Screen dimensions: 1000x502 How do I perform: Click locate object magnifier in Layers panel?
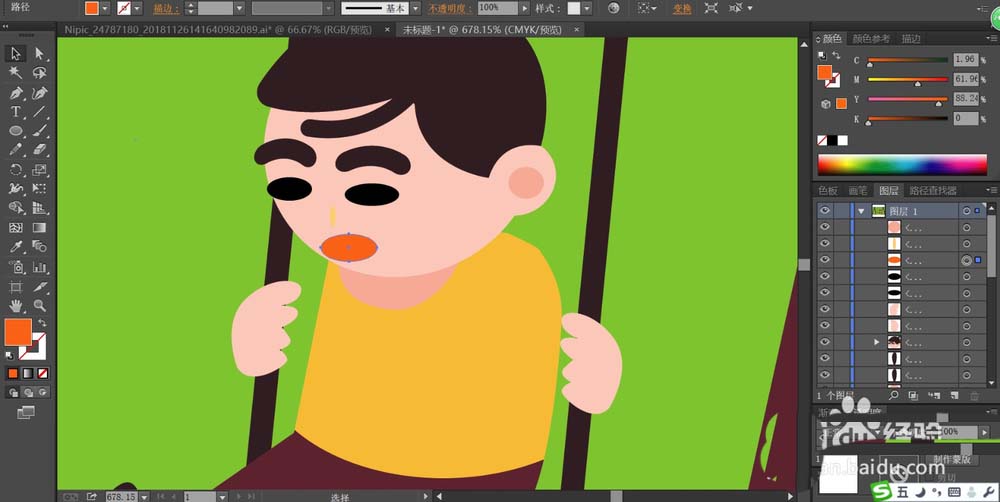coord(893,395)
